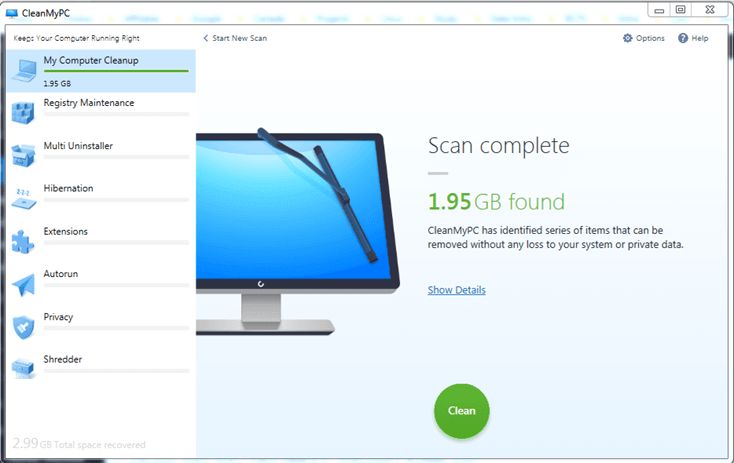Select the Hibernation label
This screenshot has width=734, height=463.
tap(68, 188)
